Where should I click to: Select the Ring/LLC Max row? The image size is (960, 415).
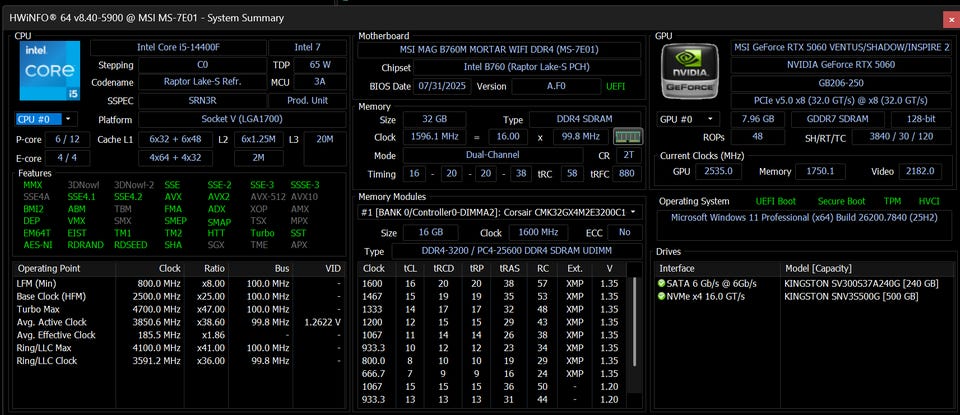click(x=179, y=348)
